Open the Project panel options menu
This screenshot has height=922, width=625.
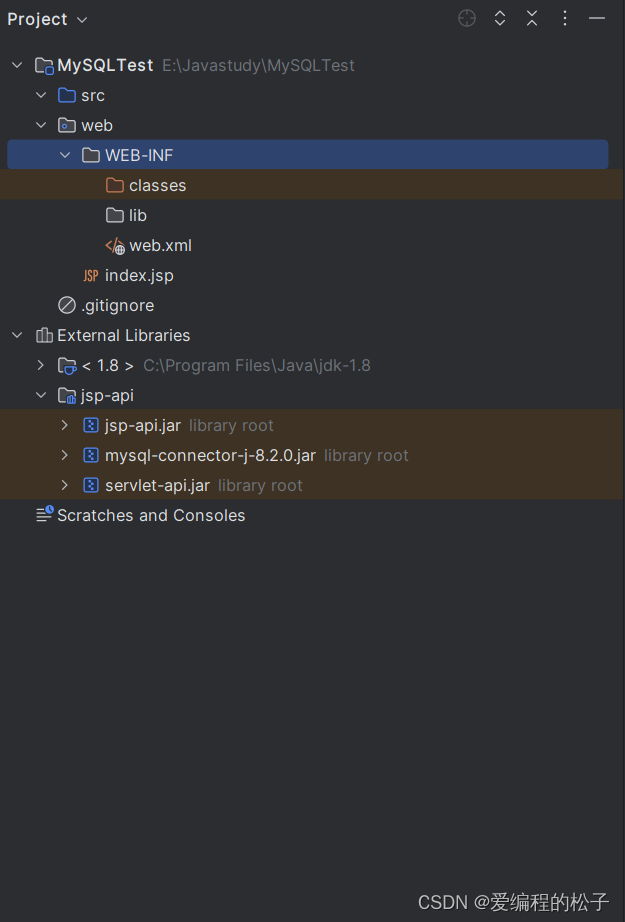coord(564,18)
